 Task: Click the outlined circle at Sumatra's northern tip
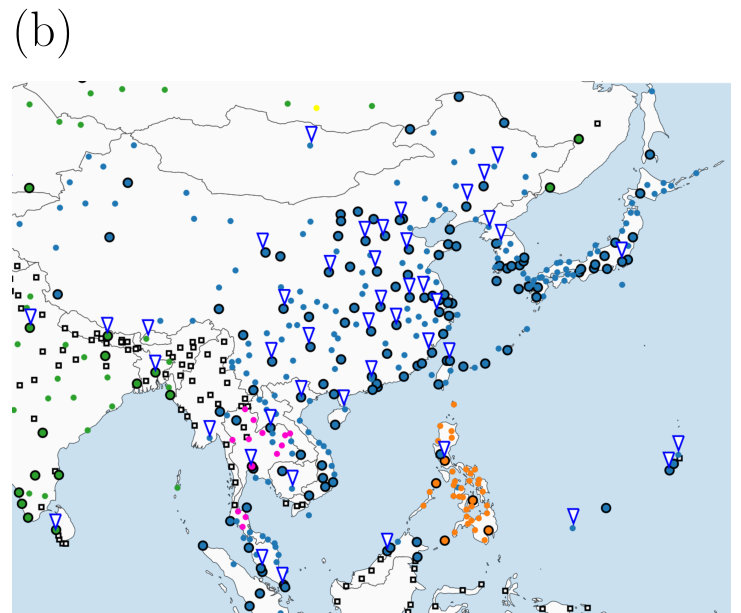[x=203, y=545]
